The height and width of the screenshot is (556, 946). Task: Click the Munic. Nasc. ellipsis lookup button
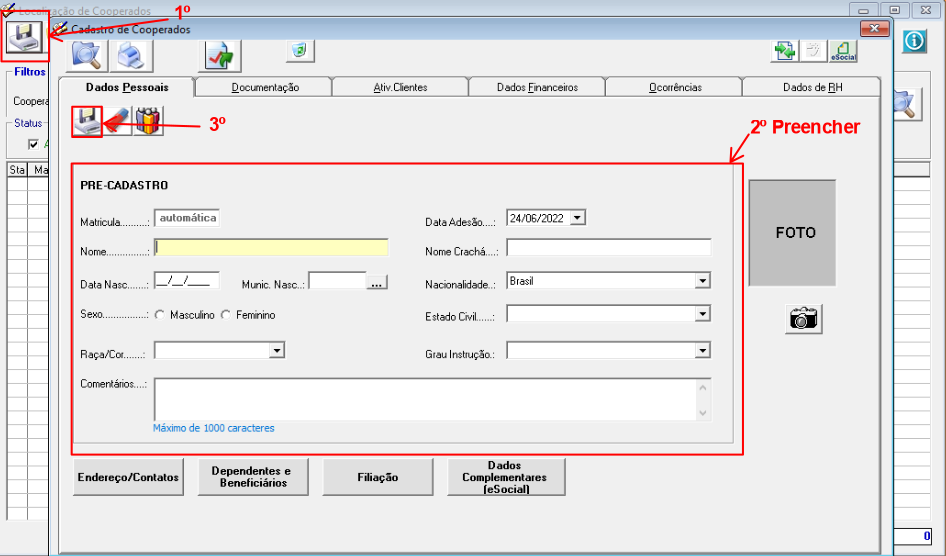click(377, 282)
